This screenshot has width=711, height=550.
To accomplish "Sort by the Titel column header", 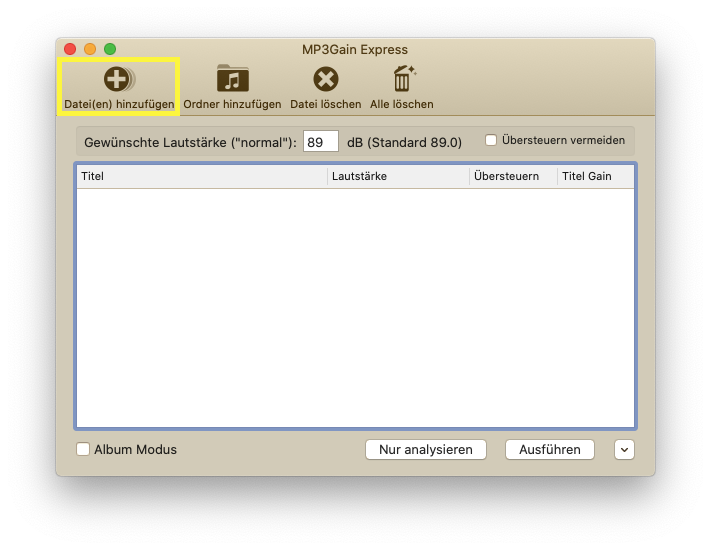I will [200, 176].
